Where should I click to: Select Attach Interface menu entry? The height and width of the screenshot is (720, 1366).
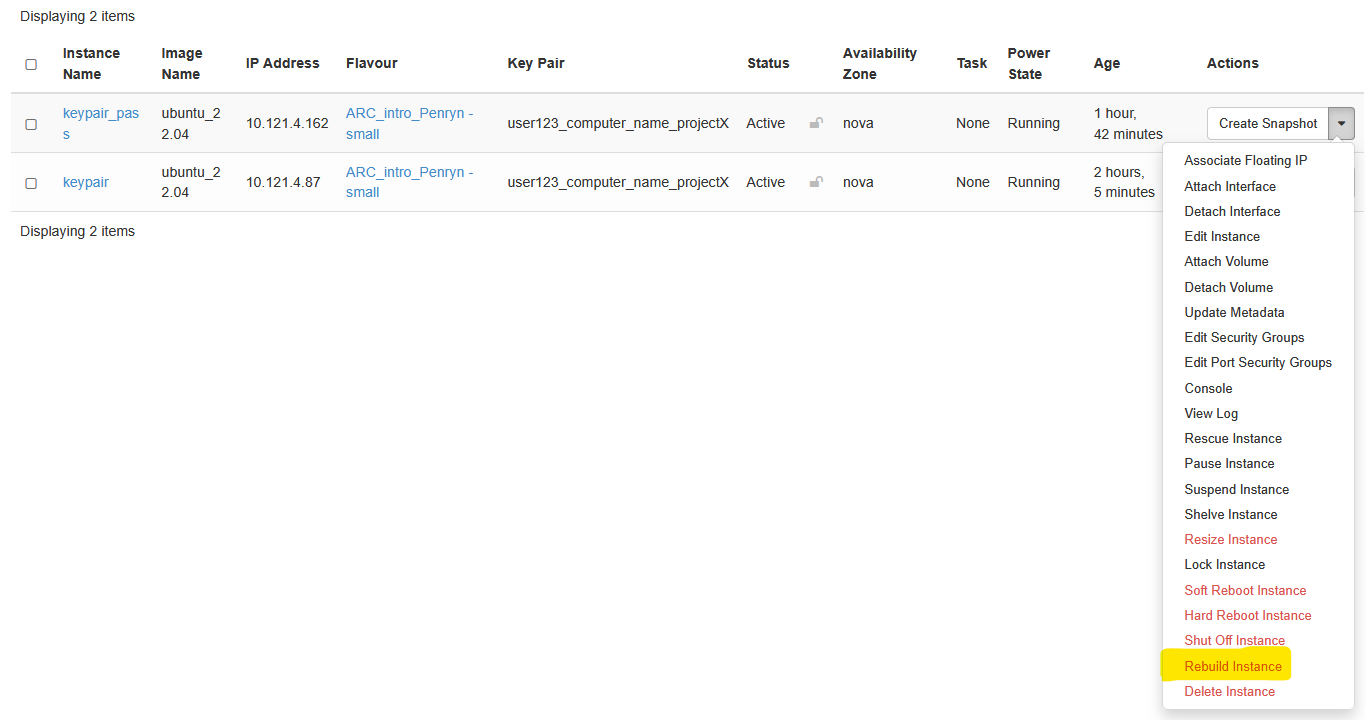(x=1230, y=186)
